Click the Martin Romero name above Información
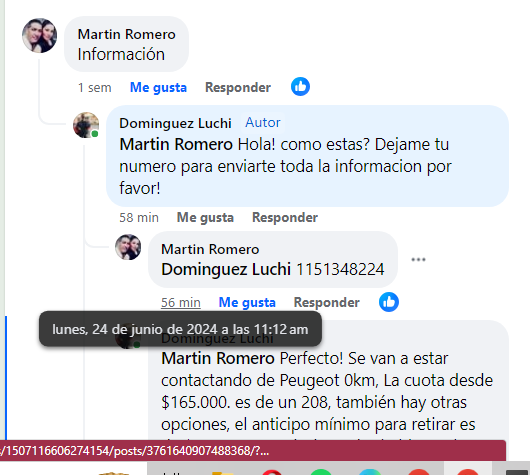 click(126, 34)
